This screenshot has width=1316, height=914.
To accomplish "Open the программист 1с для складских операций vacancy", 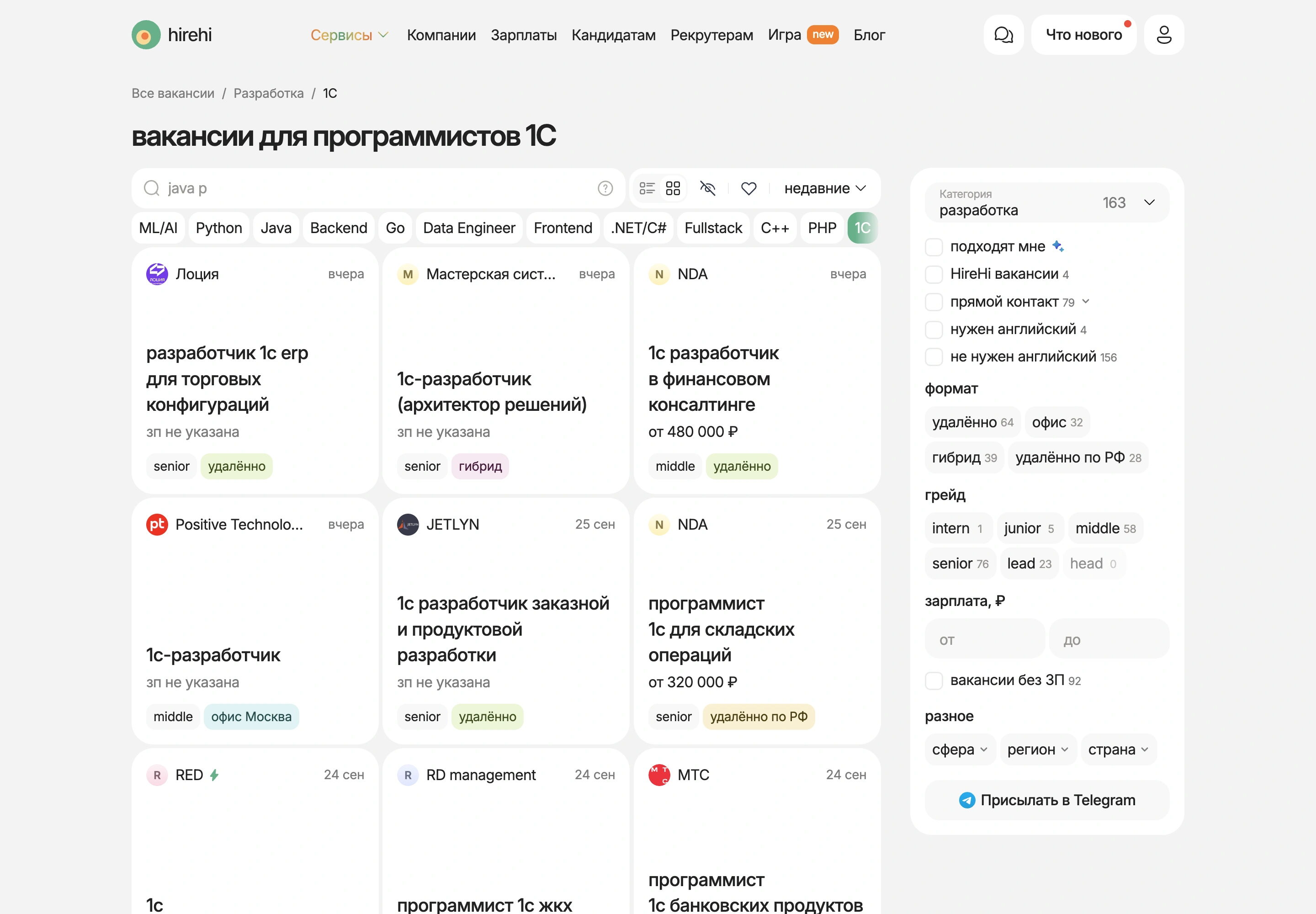I will click(x=757, y=621).
